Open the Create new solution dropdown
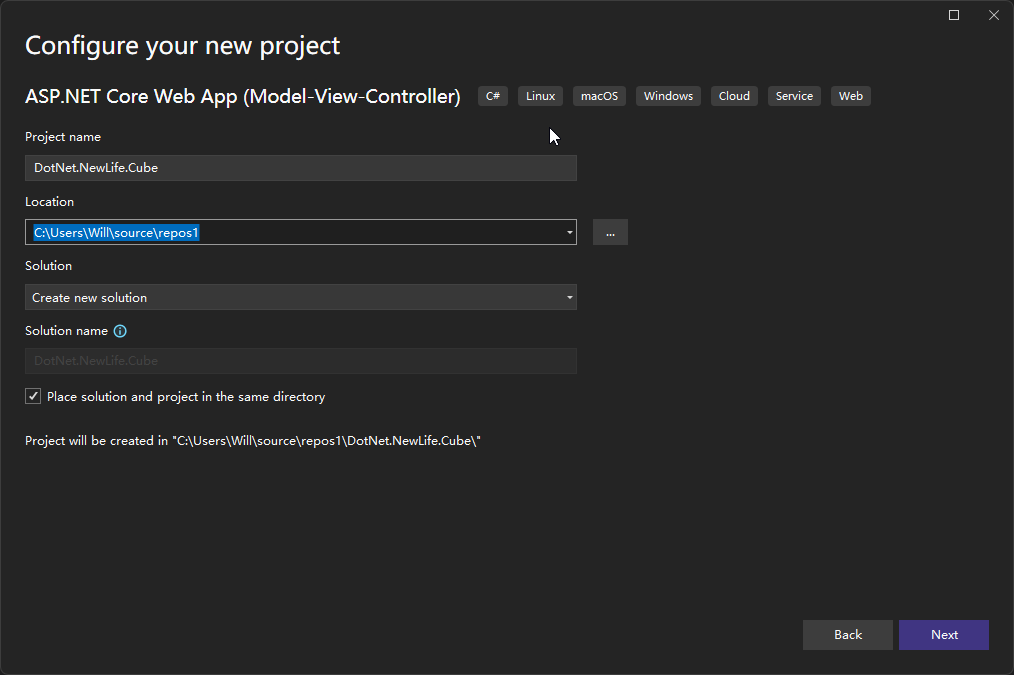1014x675 pixels. (x=301, y=297)
